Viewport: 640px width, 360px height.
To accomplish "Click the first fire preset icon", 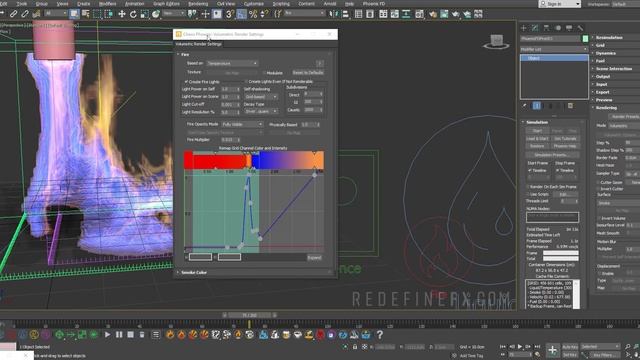I will (170, 335).
